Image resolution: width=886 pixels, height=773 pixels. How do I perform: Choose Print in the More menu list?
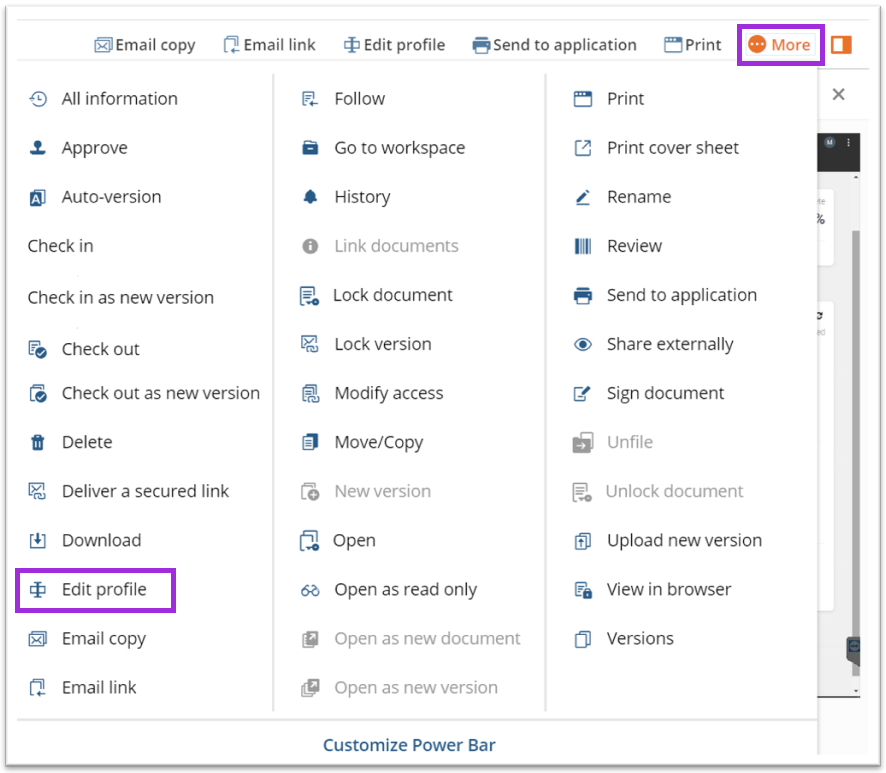(609, 99)
